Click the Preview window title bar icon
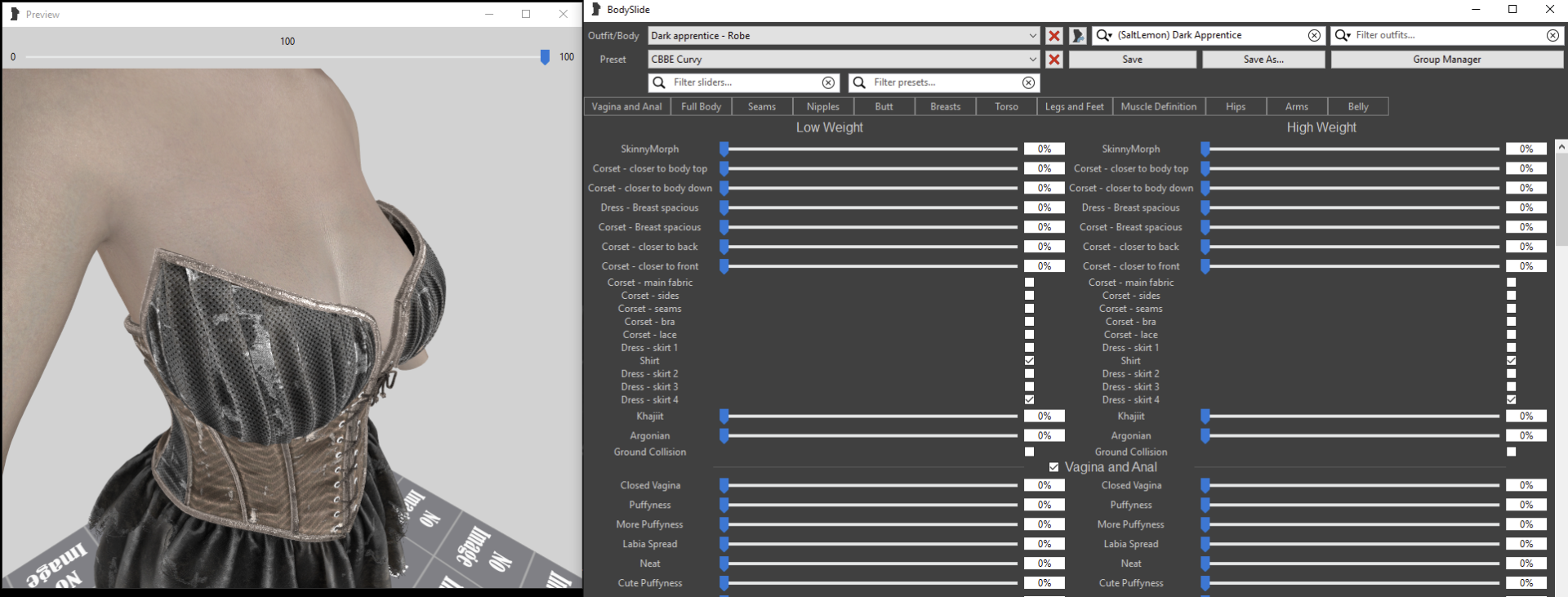 point(15,14)
